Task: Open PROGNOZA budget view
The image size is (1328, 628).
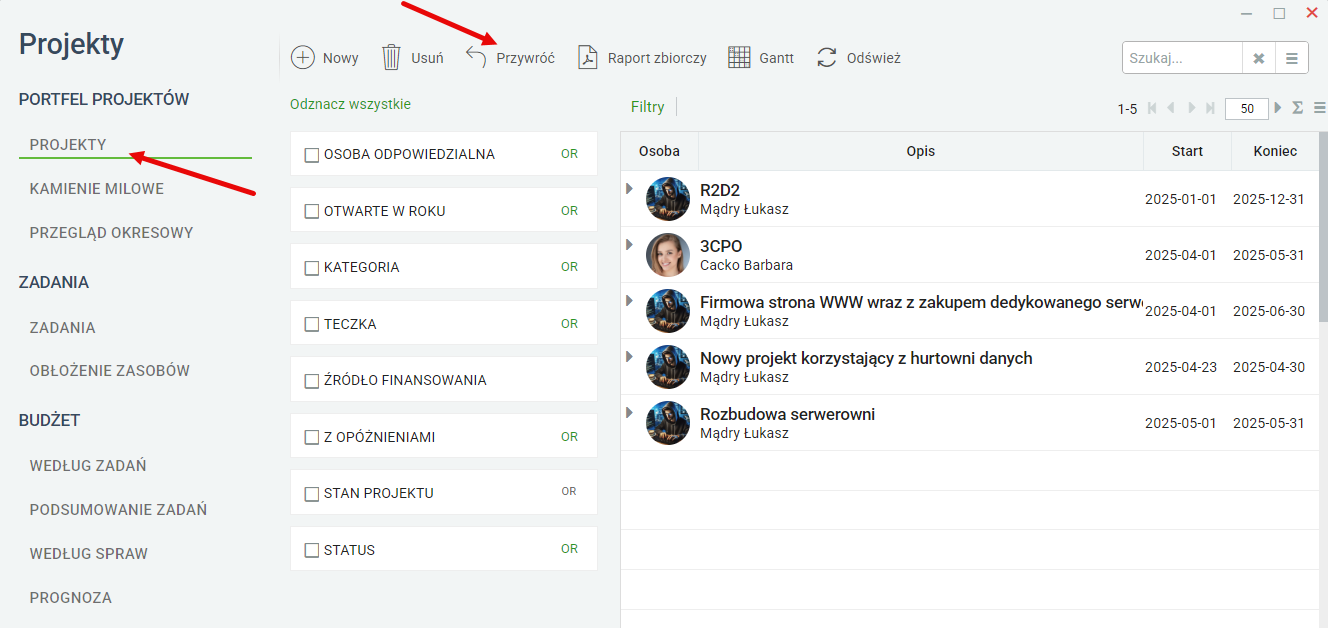Action: [71, 597]
